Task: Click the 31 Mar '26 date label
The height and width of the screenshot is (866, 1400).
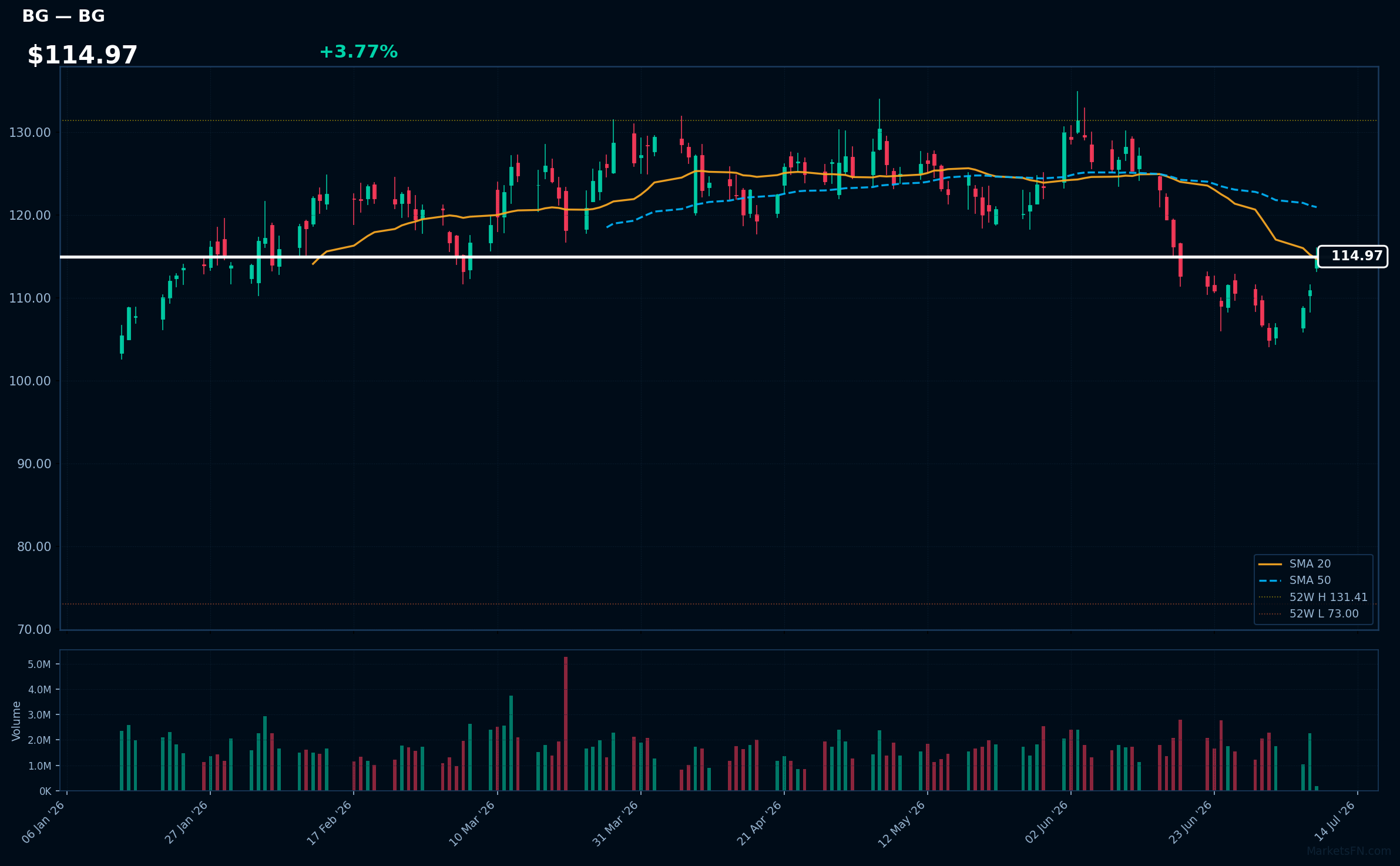Action: [616, 823]
